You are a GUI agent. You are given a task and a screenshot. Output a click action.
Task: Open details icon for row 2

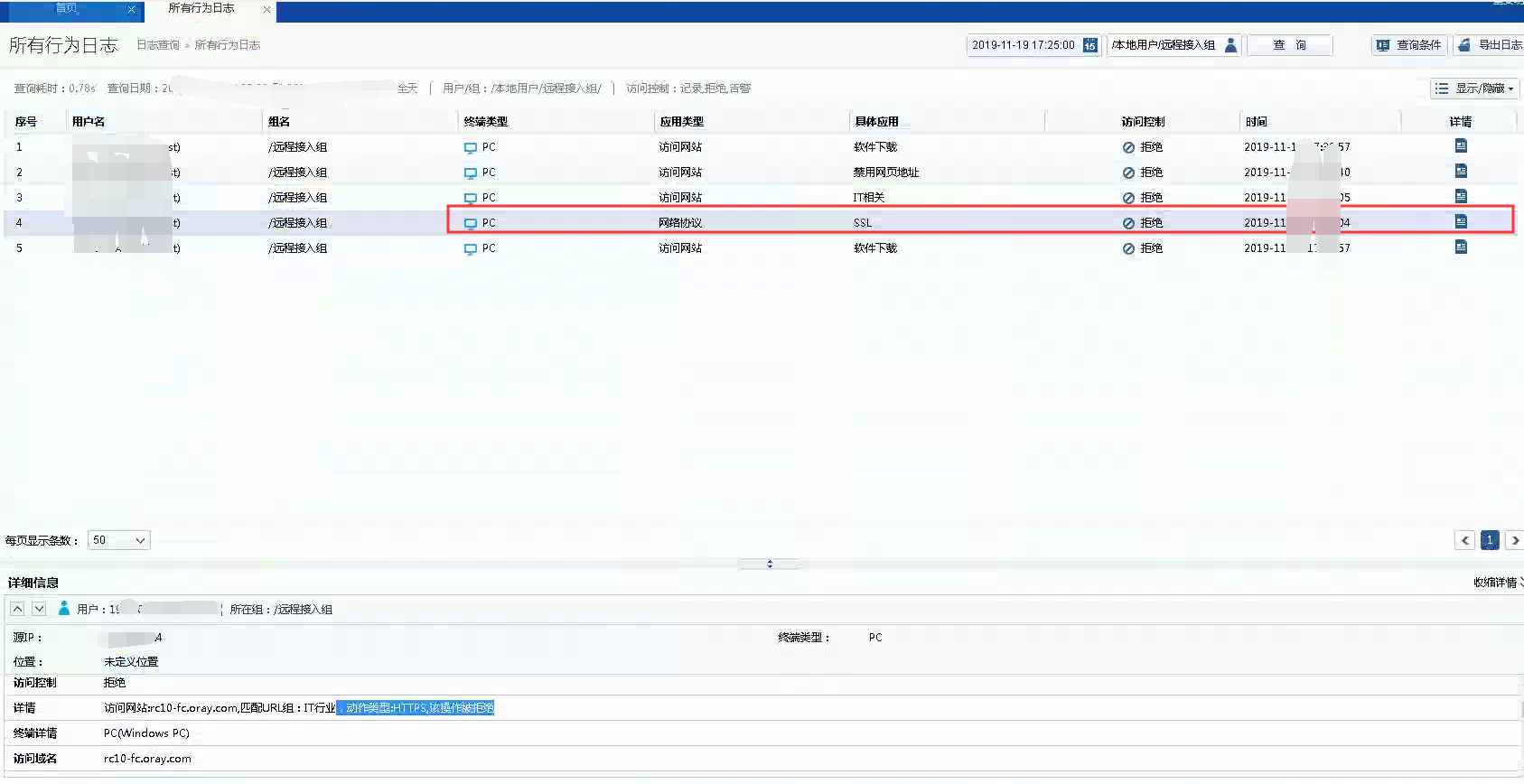1461,171
